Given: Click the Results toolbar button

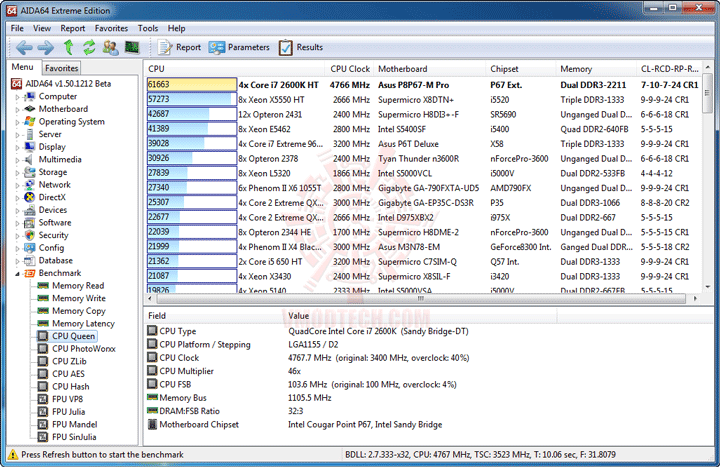Looking at the screenshot, I should pos(300,47).
